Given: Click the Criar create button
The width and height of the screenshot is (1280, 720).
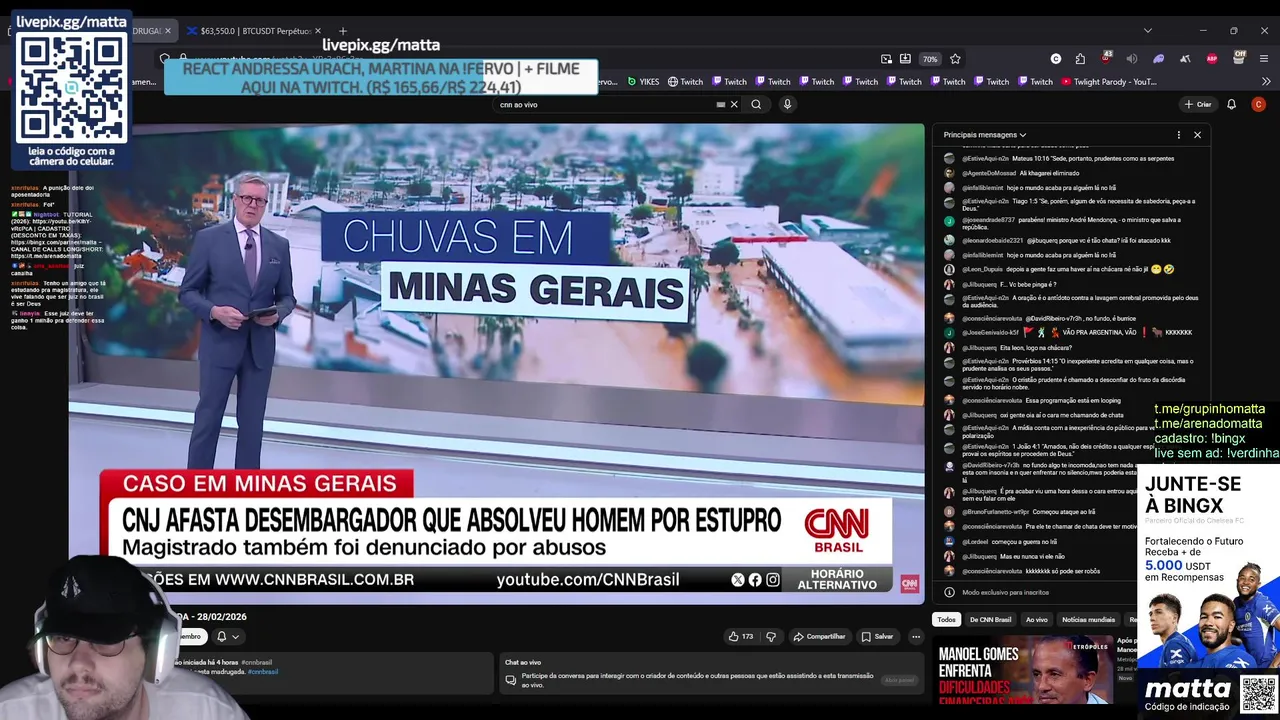Looking at the screenshot, I should 1198,104.
